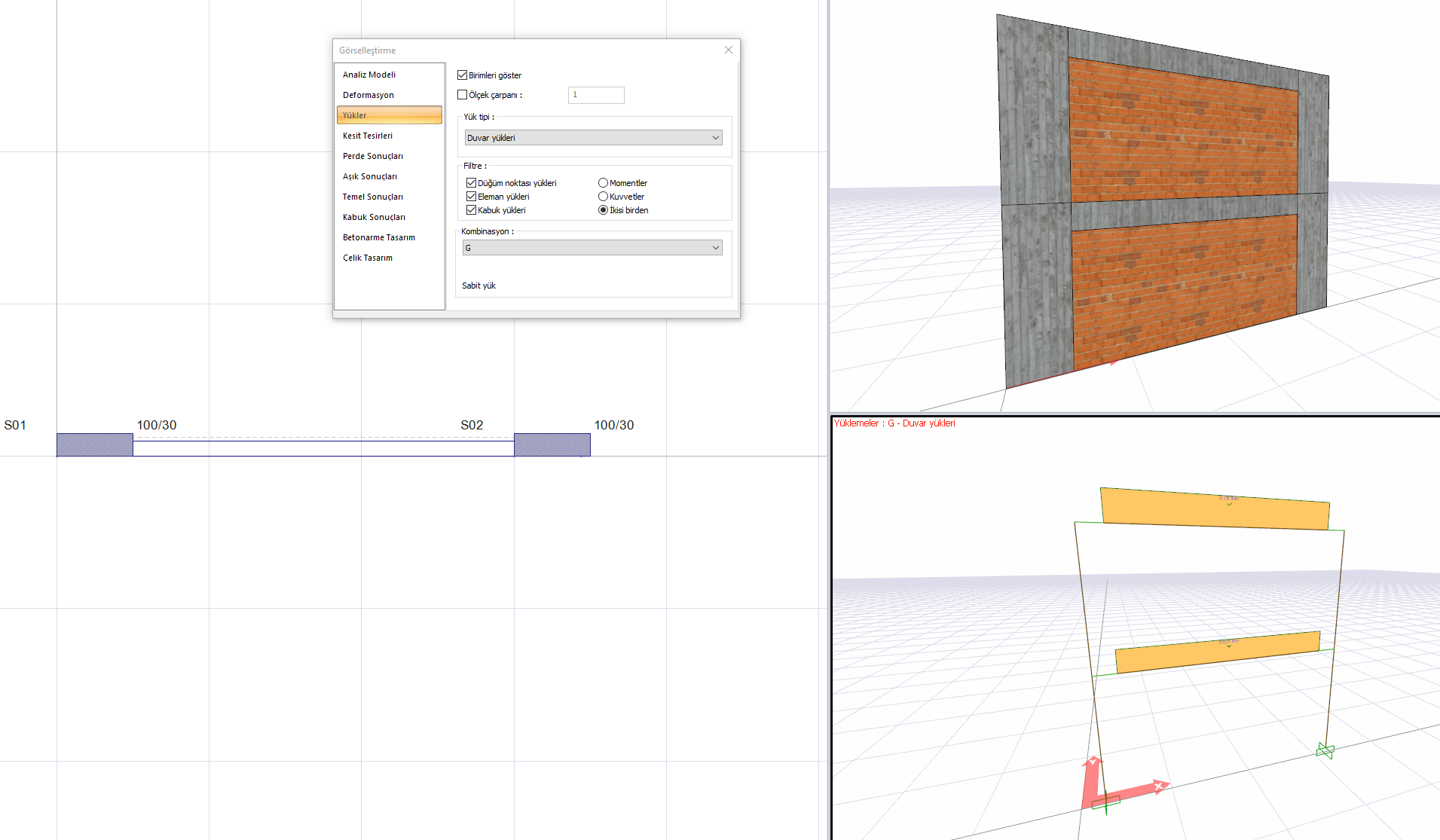Click the scale factor input field
Viewport: 1440px width, 840px height.
pos(595,95)
